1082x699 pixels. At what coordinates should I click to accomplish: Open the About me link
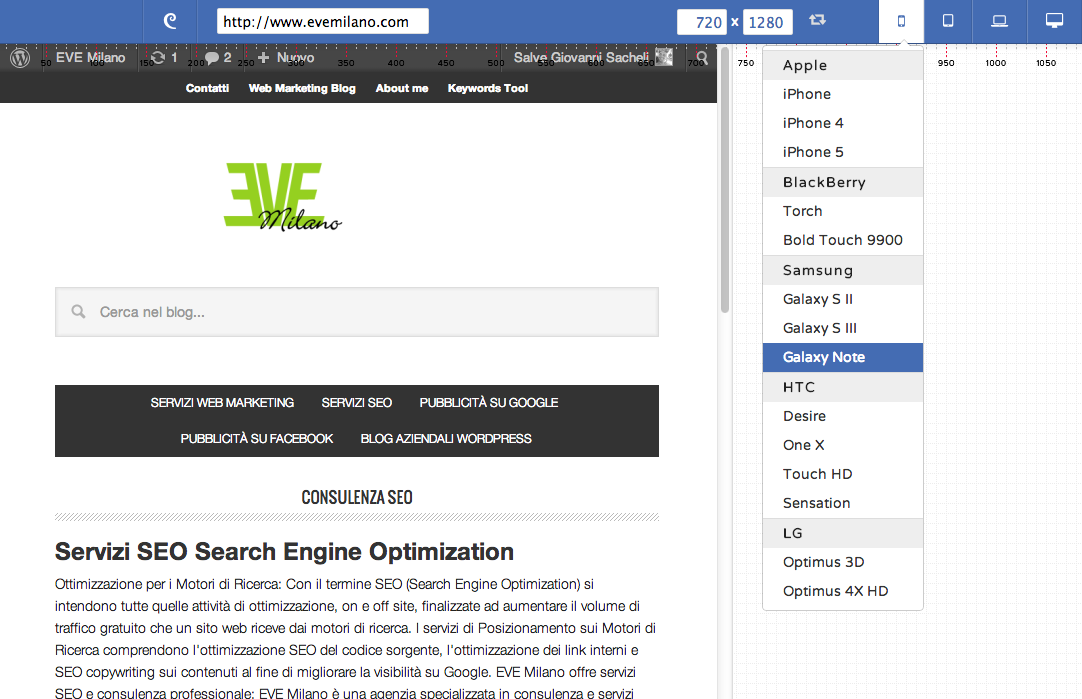coord(402,88)
